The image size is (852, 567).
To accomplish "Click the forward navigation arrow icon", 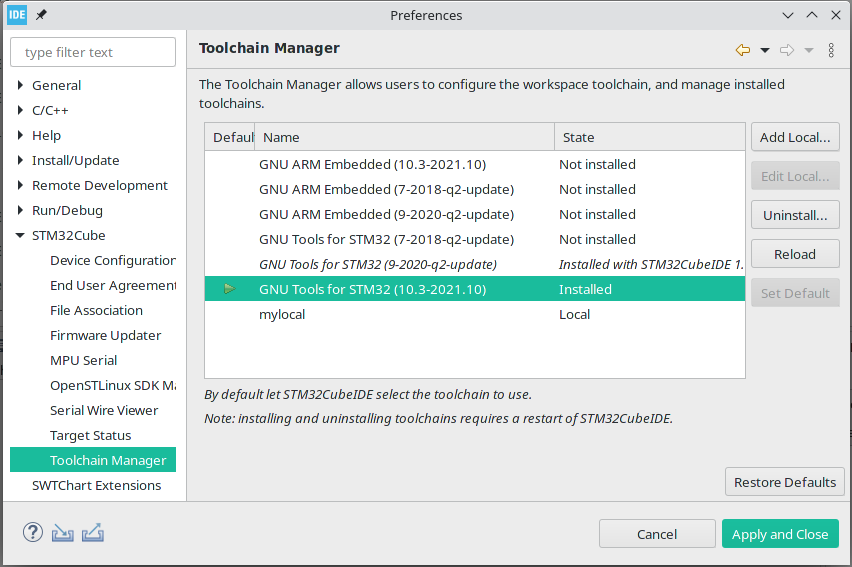I will click(787, 50).
